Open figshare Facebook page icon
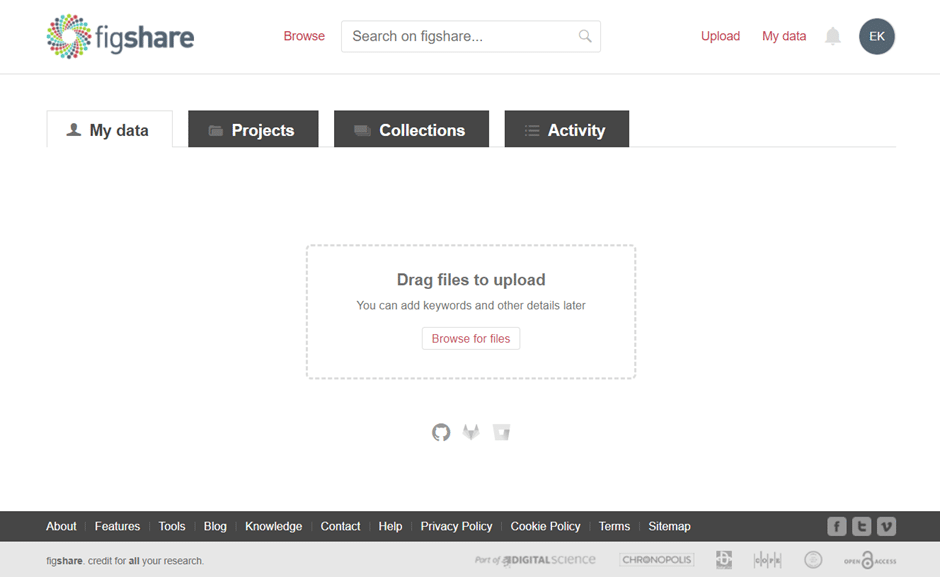Viewport: 940px width, 577px height. (837, 526)
